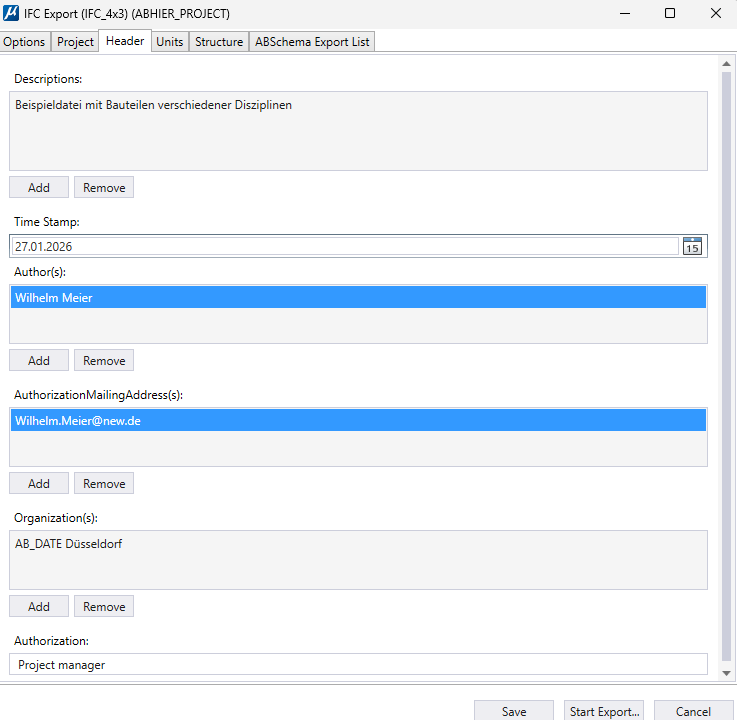The image size is (737, 720).
Task: Add a new organization
Action: 39,607
